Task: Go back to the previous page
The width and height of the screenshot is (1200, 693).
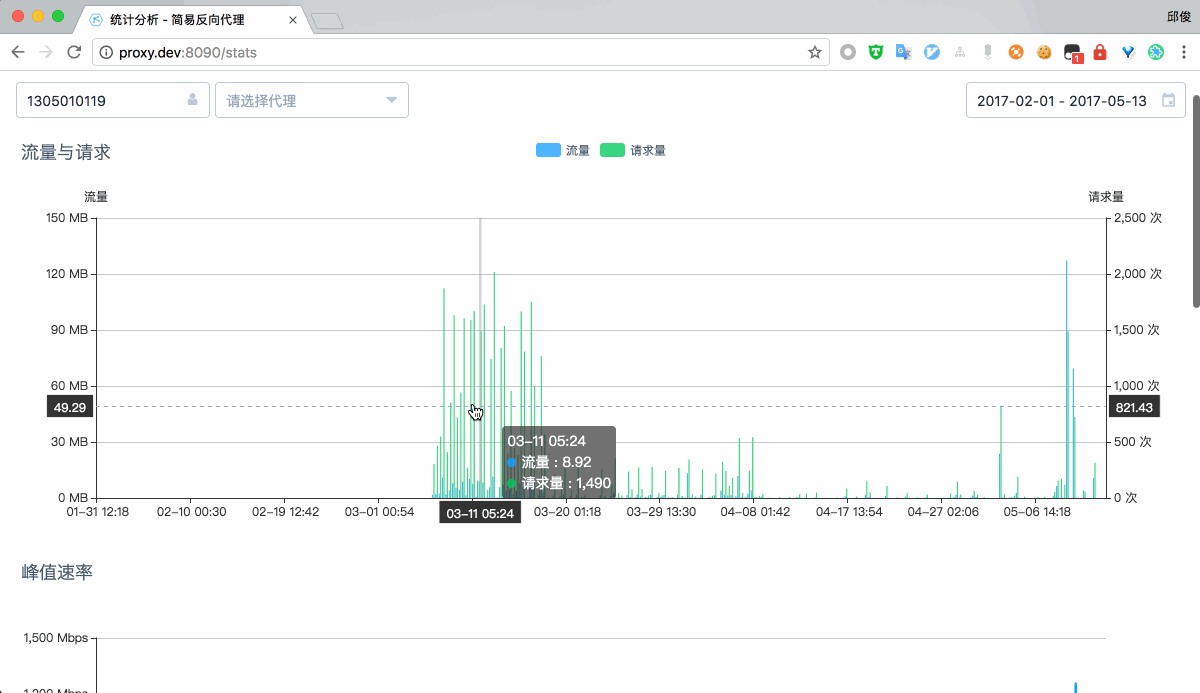Action: pos(18,52)
